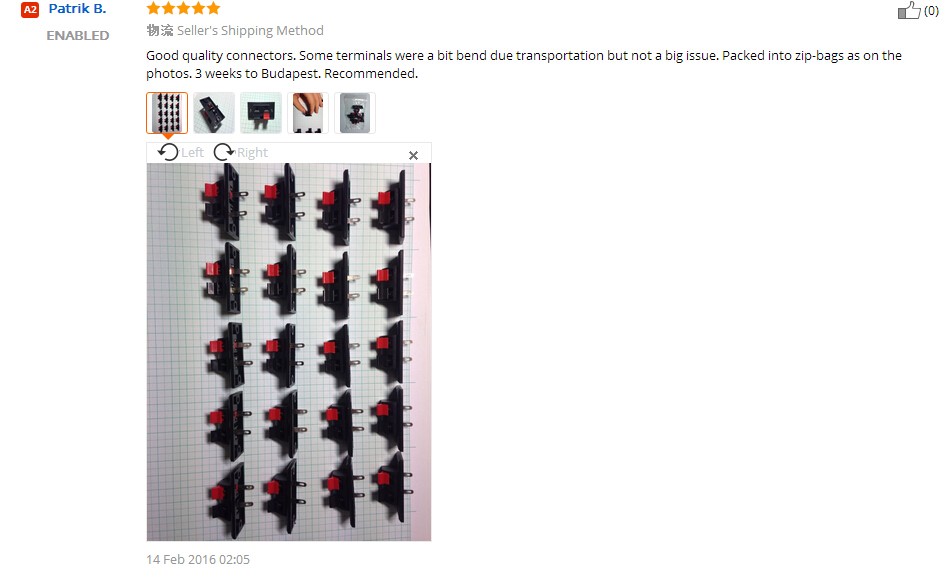The width and height of the screenshot is (951, 578).
Task: Click the five-star rating icons
Action: (183, 8)
